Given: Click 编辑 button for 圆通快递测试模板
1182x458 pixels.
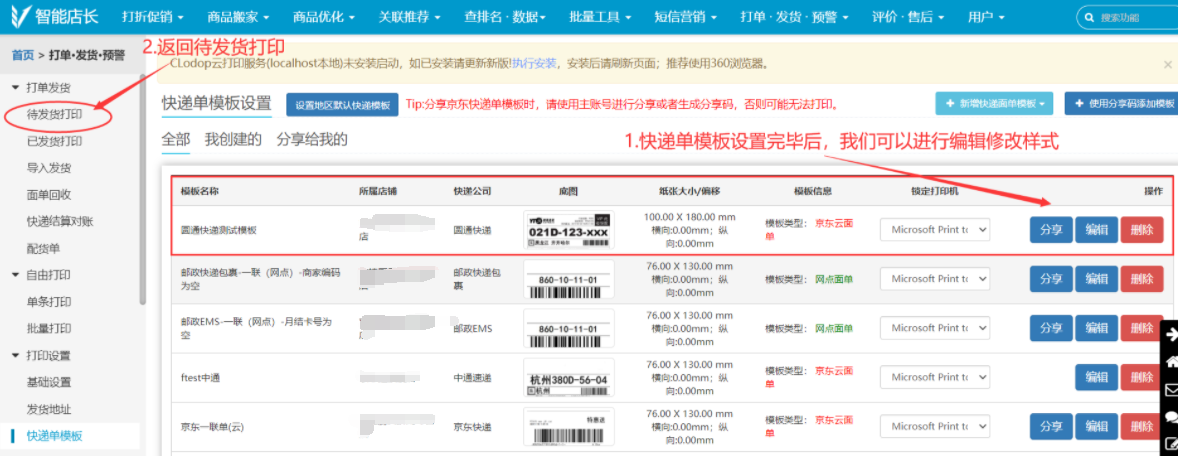Looking at the screenshot, I should pyautogui.click(x=1096, y=230).
